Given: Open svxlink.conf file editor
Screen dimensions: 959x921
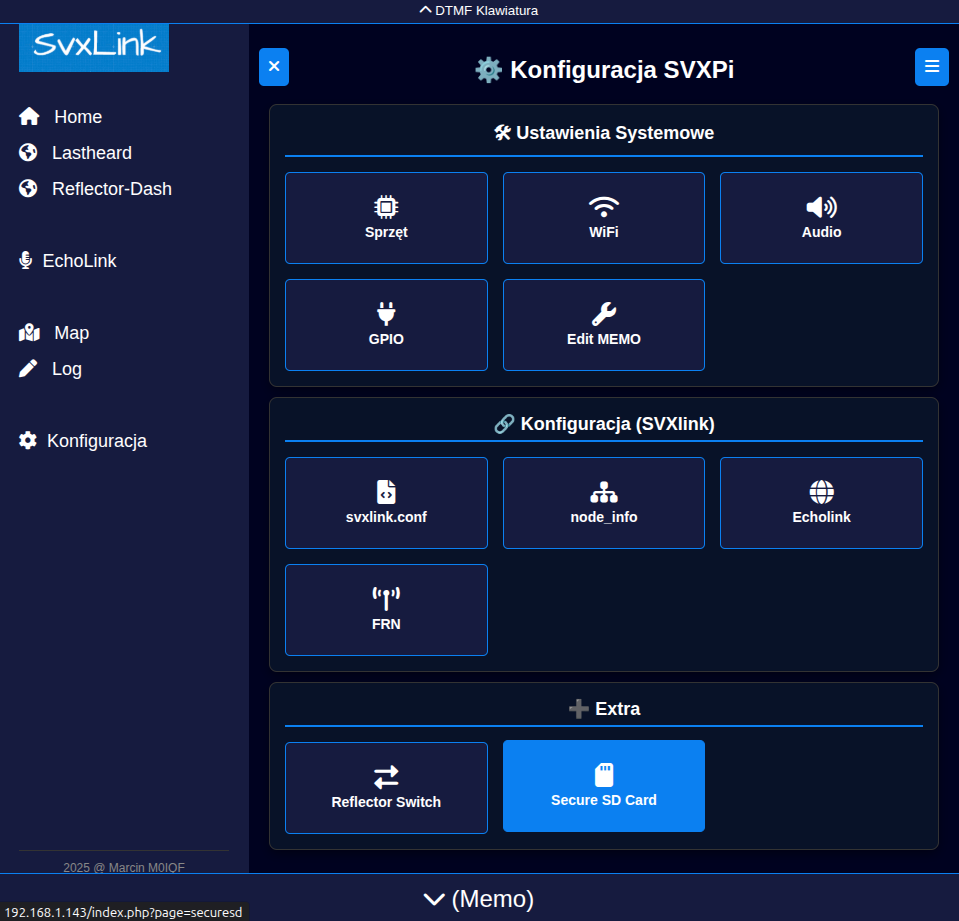Looking at the screenshot, I should pyautogui.click(x=386, y=503).
